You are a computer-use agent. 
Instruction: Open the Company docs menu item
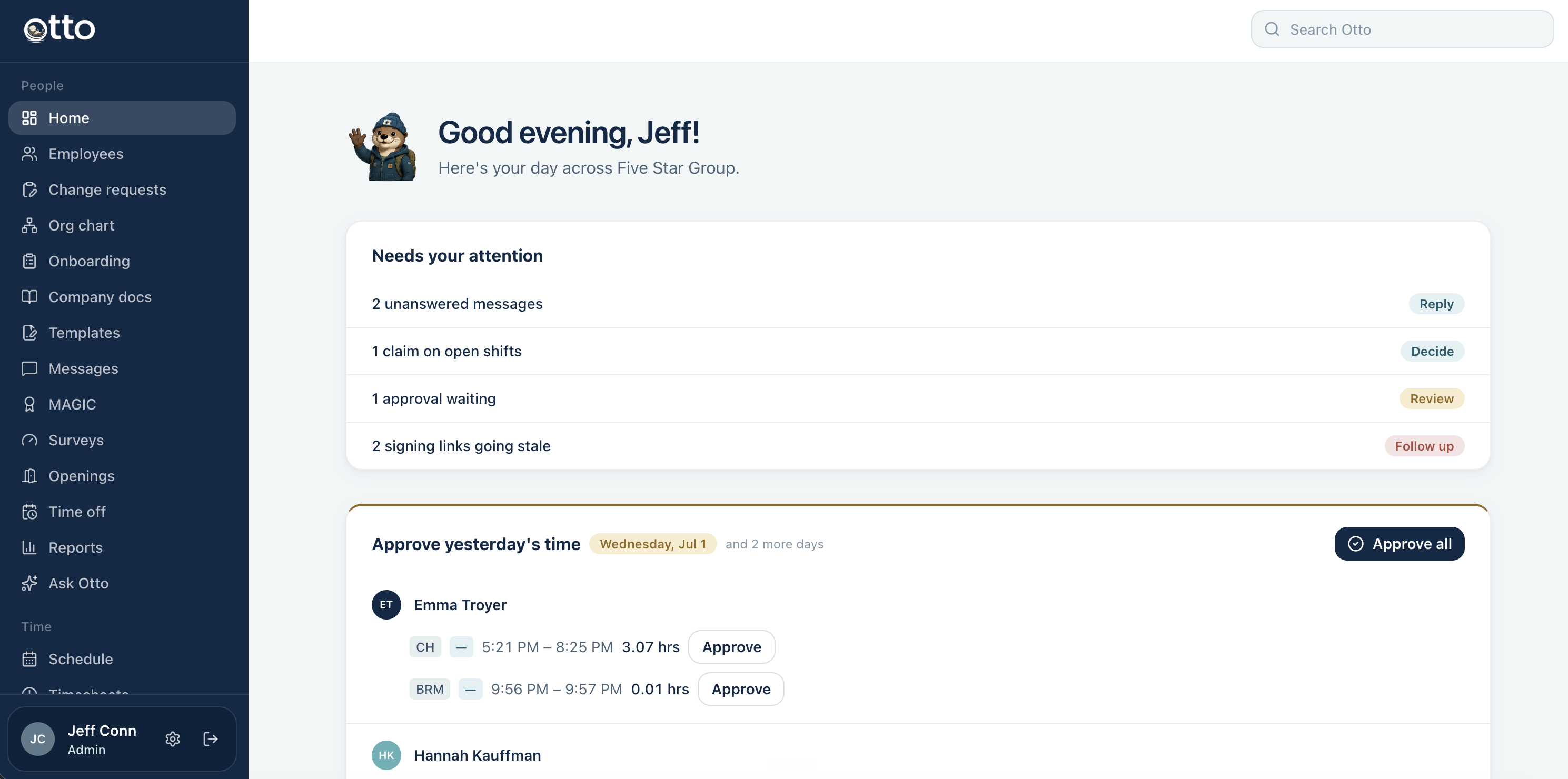click(x=122, y=297)
